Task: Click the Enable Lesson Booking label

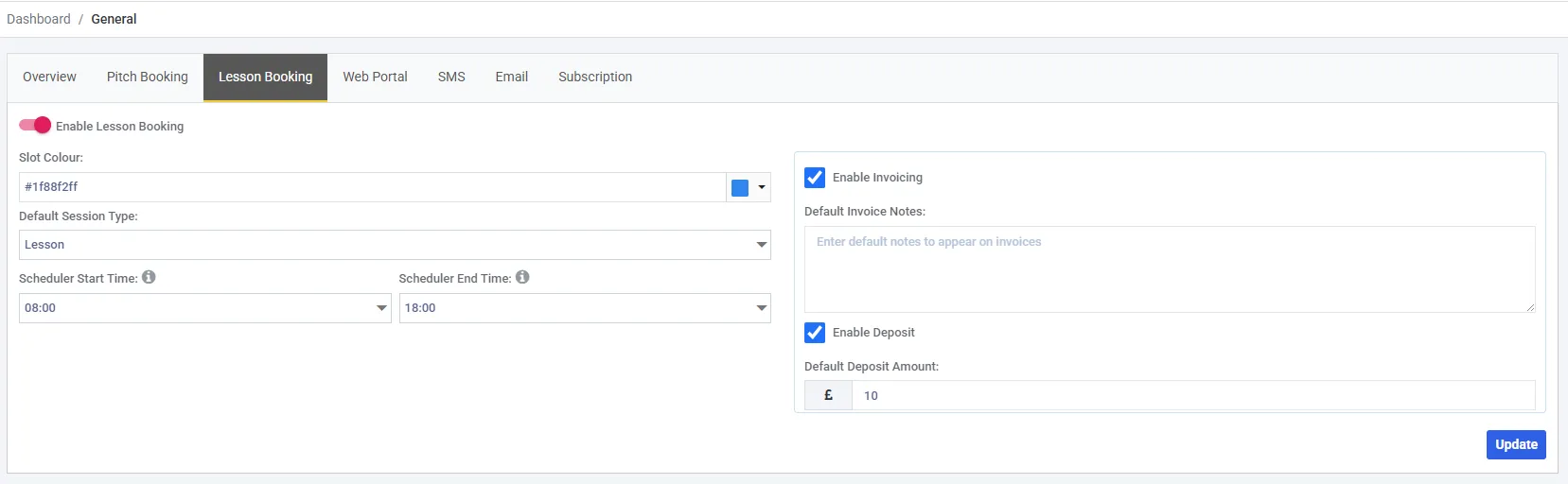Action: 119,126
